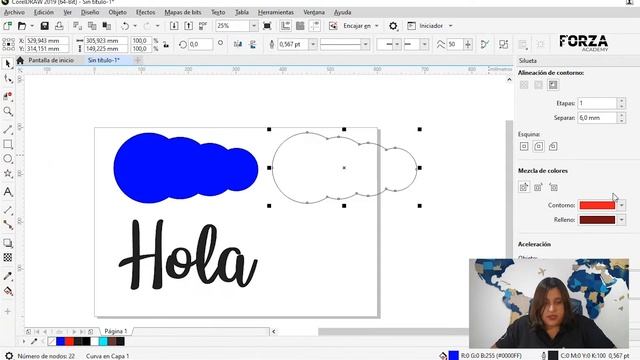Open Options with the gear icon
This screenshot has height=360, width=640.
[393, 26]
